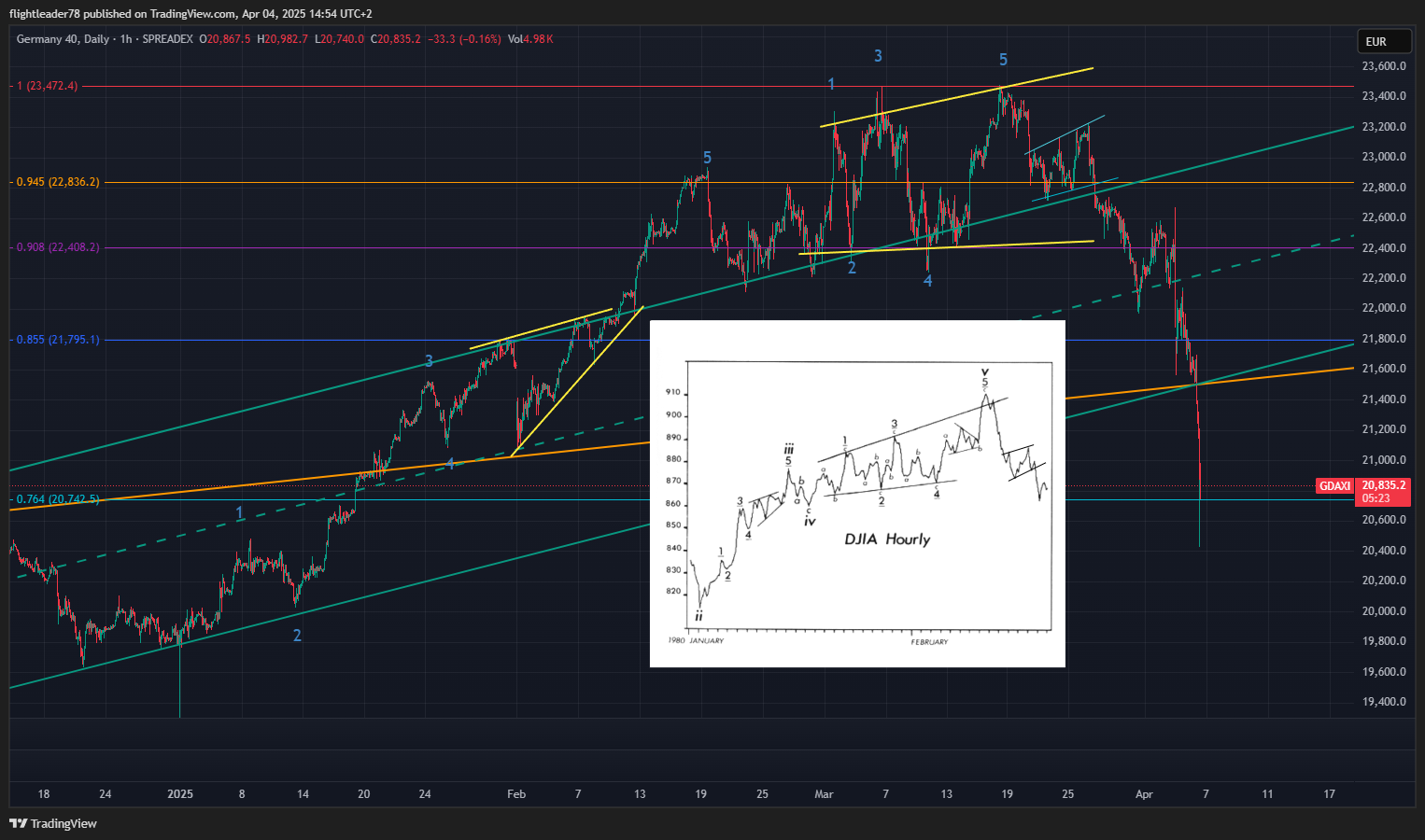This screenshot has height=840, width=1425.
Task: Click the date 17 on the time axis
Action: tap(1329, 794)
